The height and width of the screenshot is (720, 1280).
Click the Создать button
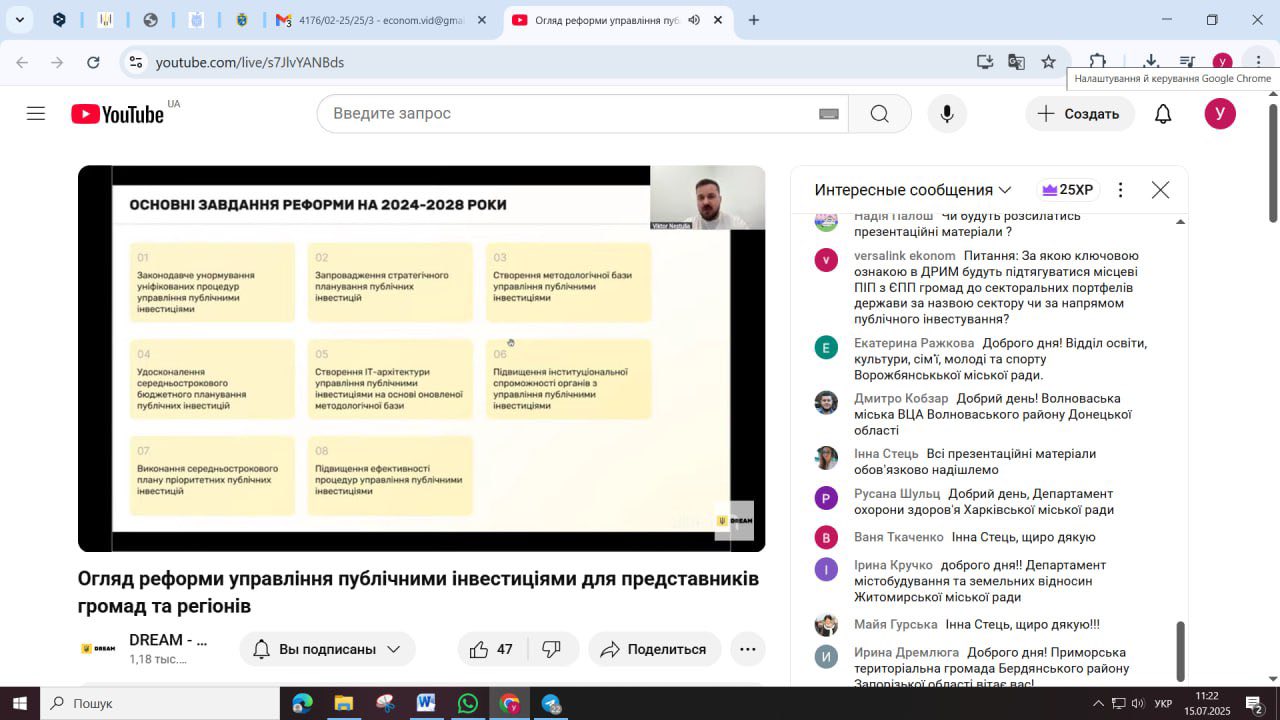pos(1079,114)
